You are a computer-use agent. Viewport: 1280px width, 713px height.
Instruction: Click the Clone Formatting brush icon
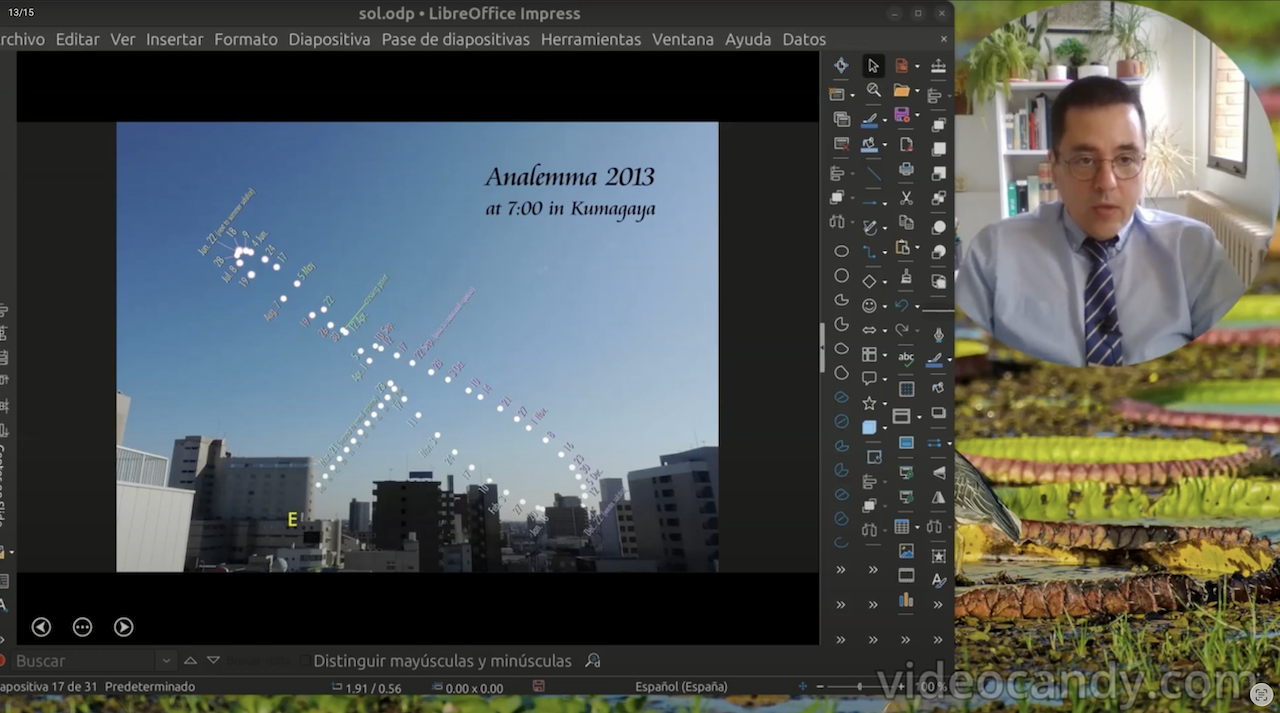pos(906,277)
